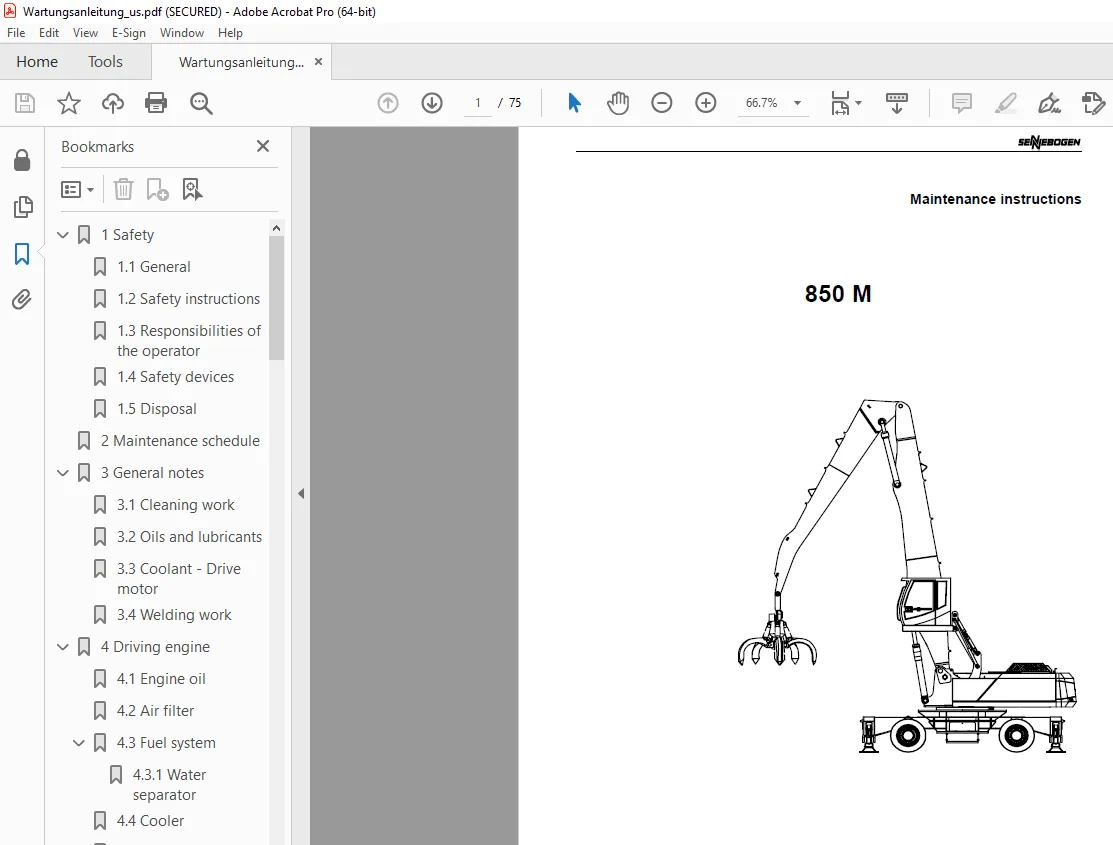Show the Page Thumbnails panel

pyautogui.click(x=22, y=207)
